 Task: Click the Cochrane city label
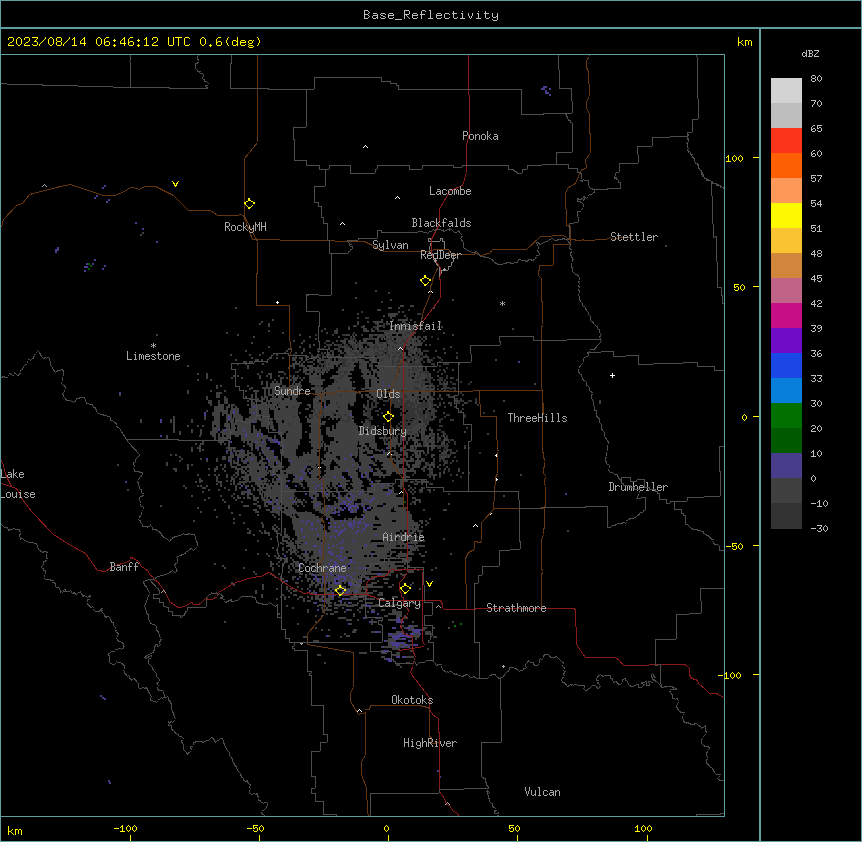[x=322, y=568]
